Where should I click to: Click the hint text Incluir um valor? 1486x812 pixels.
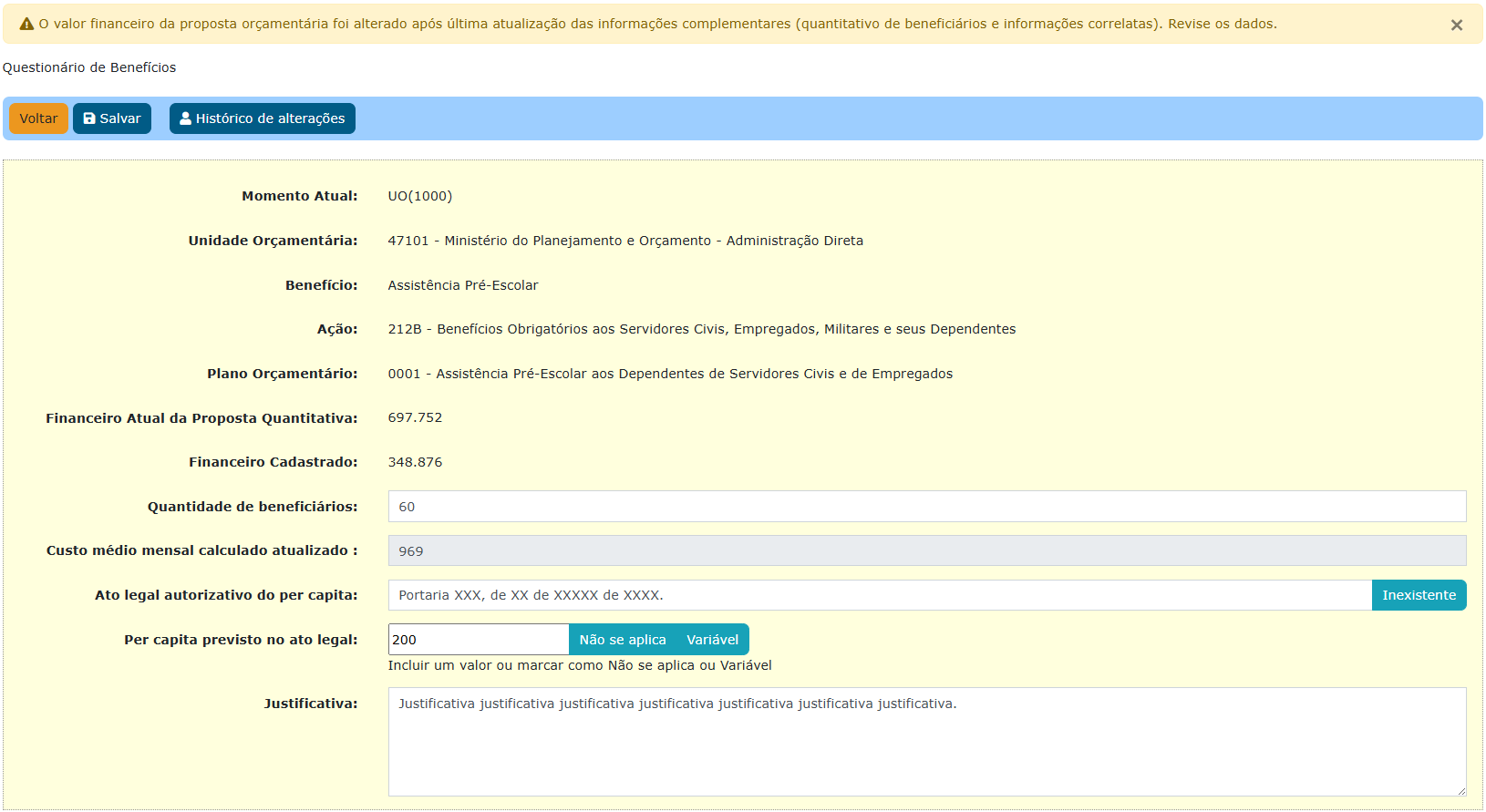click(x=580, y=665)
